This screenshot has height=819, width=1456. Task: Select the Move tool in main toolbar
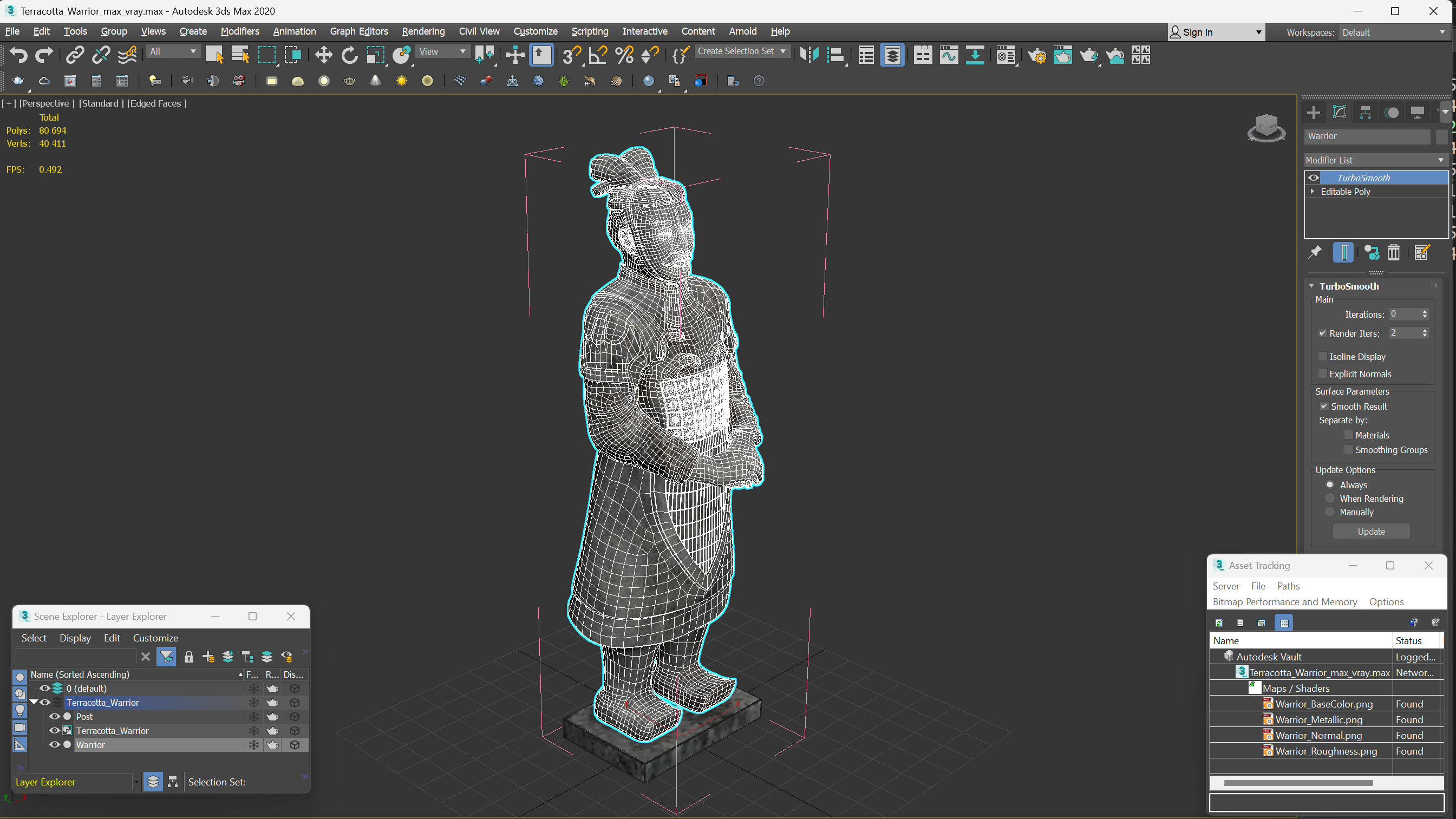(323, 55)
